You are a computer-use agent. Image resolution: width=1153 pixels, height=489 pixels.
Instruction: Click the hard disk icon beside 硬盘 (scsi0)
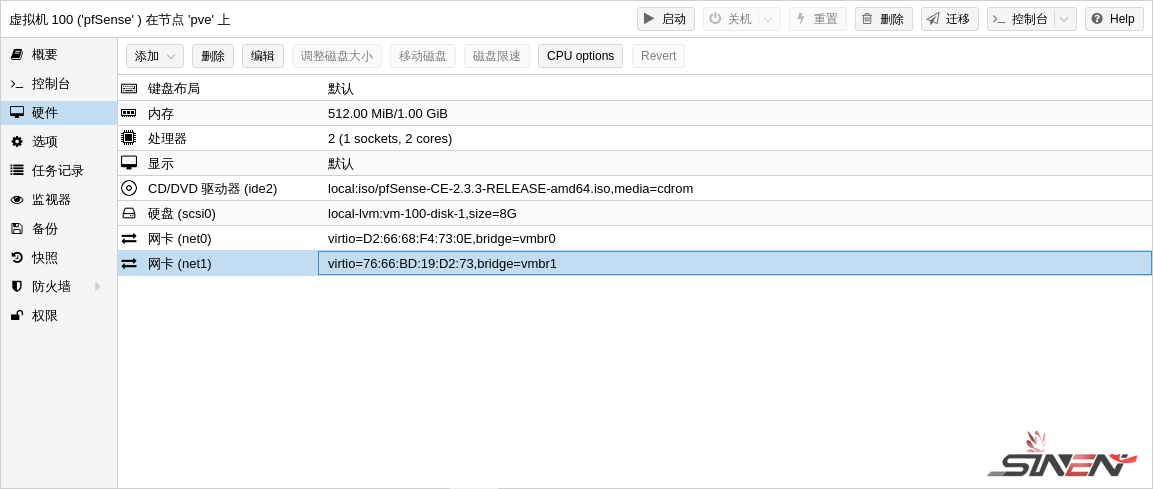pos(129,213)
